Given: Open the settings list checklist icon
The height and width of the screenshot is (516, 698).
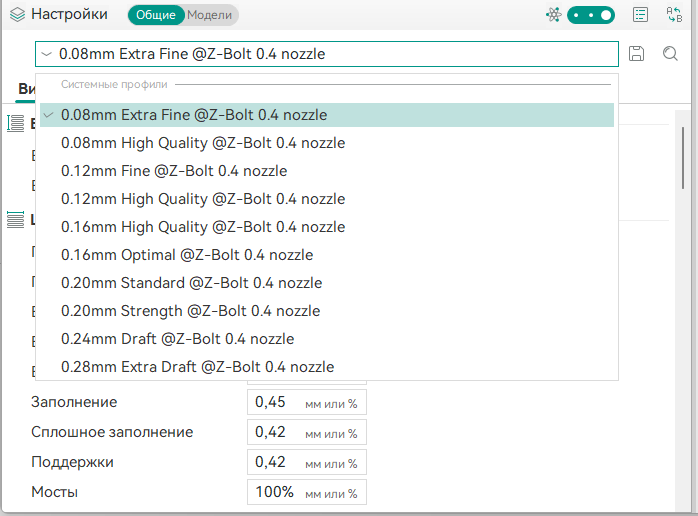Looking at the screenshot, I should (640, 15).
